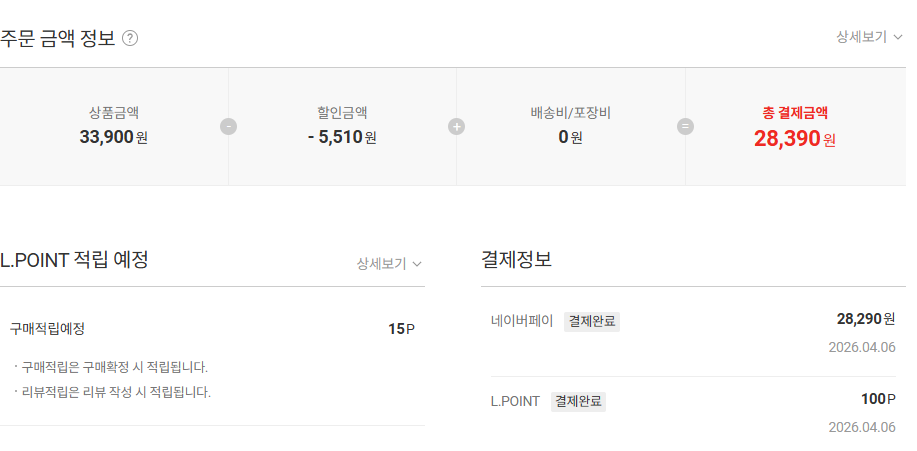Click the 상품금액 33,900원 amount

tap(113, 137)
